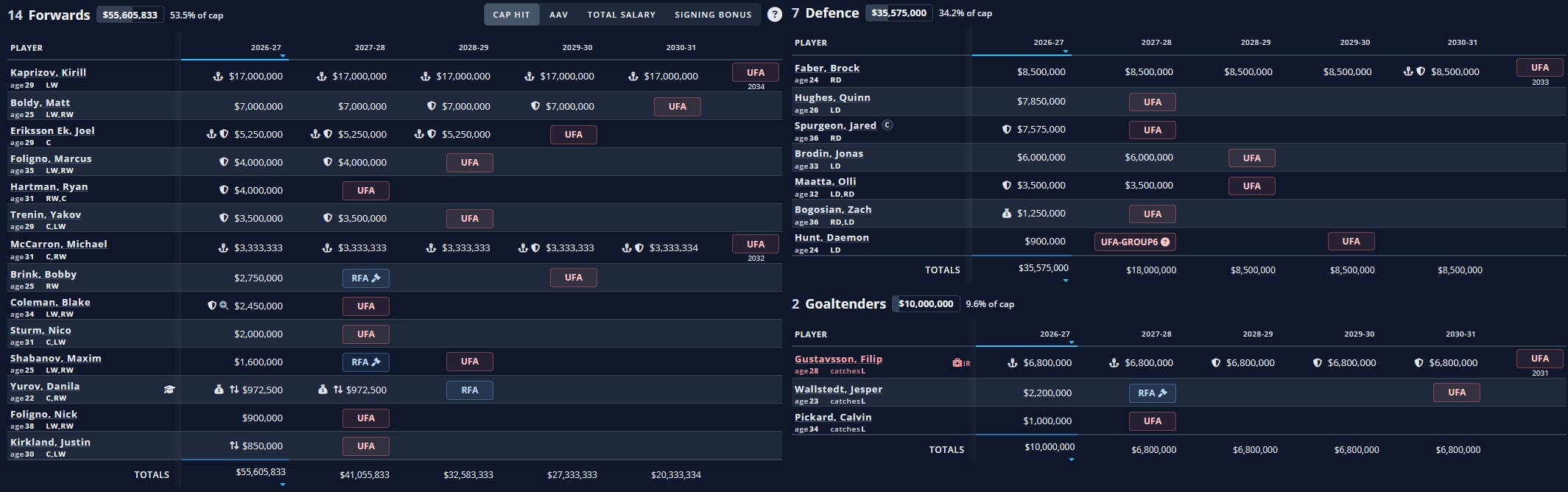This screenshot has height=492, width=1568.
Task: Click the help question mark icon
Action: click(x=774, y=14)
